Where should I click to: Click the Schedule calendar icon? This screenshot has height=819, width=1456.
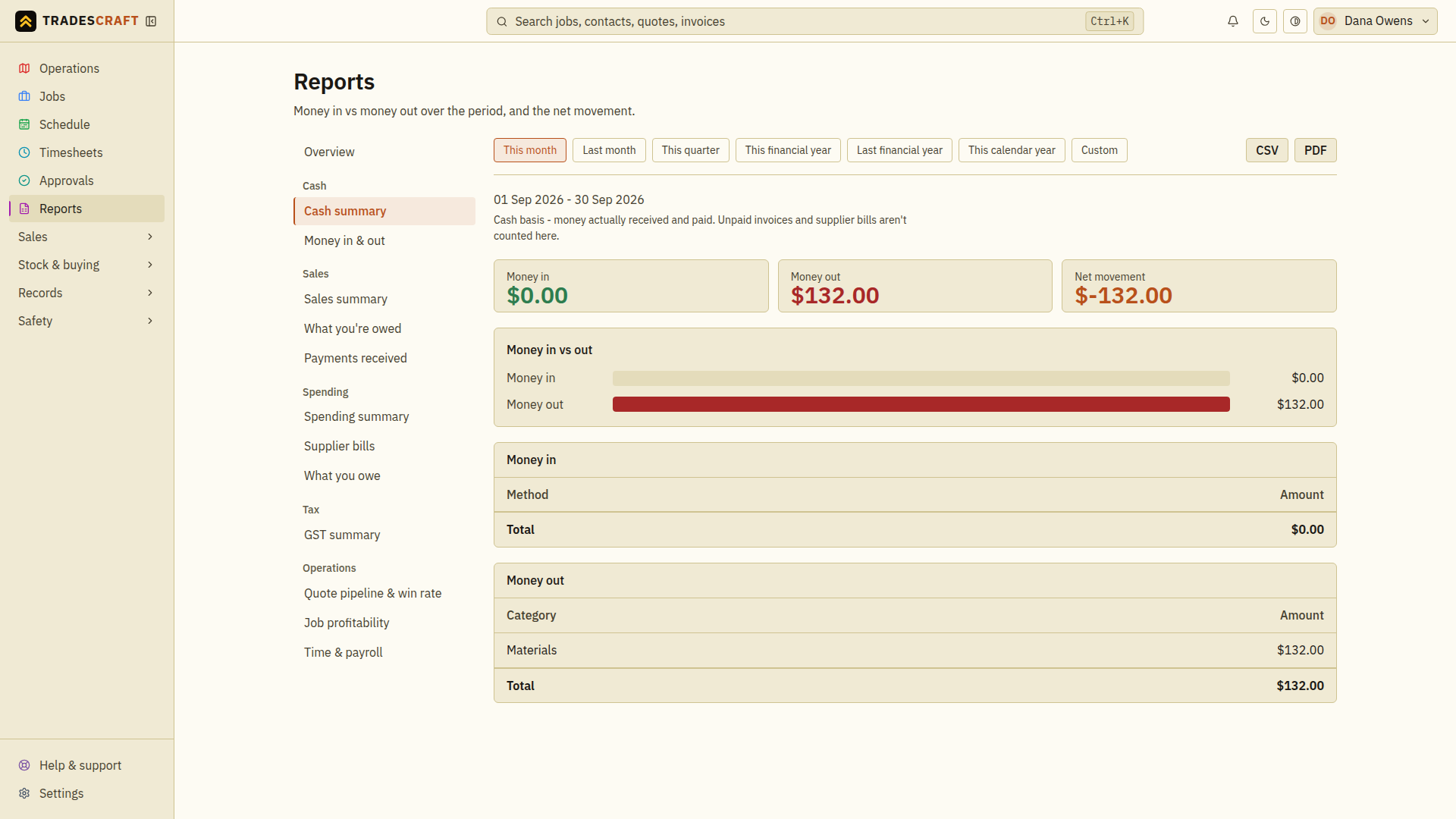[24, 124]
